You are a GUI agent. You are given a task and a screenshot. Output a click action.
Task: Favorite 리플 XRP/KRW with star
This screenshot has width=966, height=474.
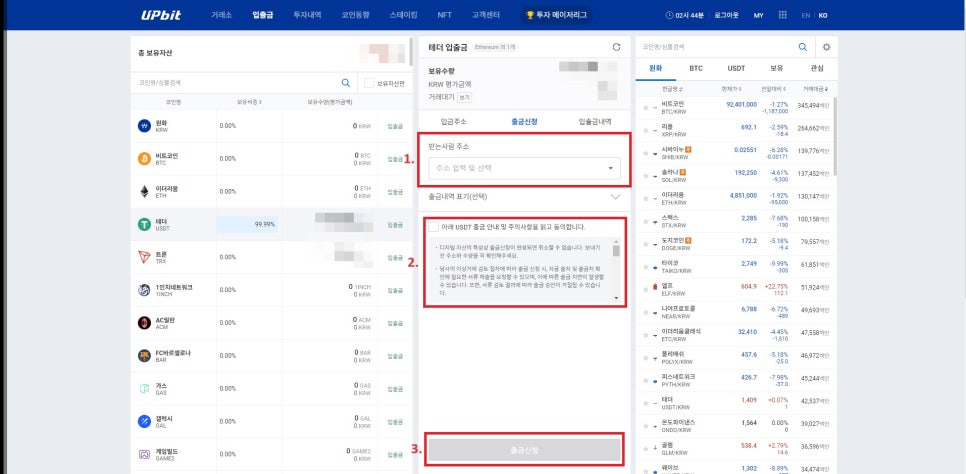[646, 130]
